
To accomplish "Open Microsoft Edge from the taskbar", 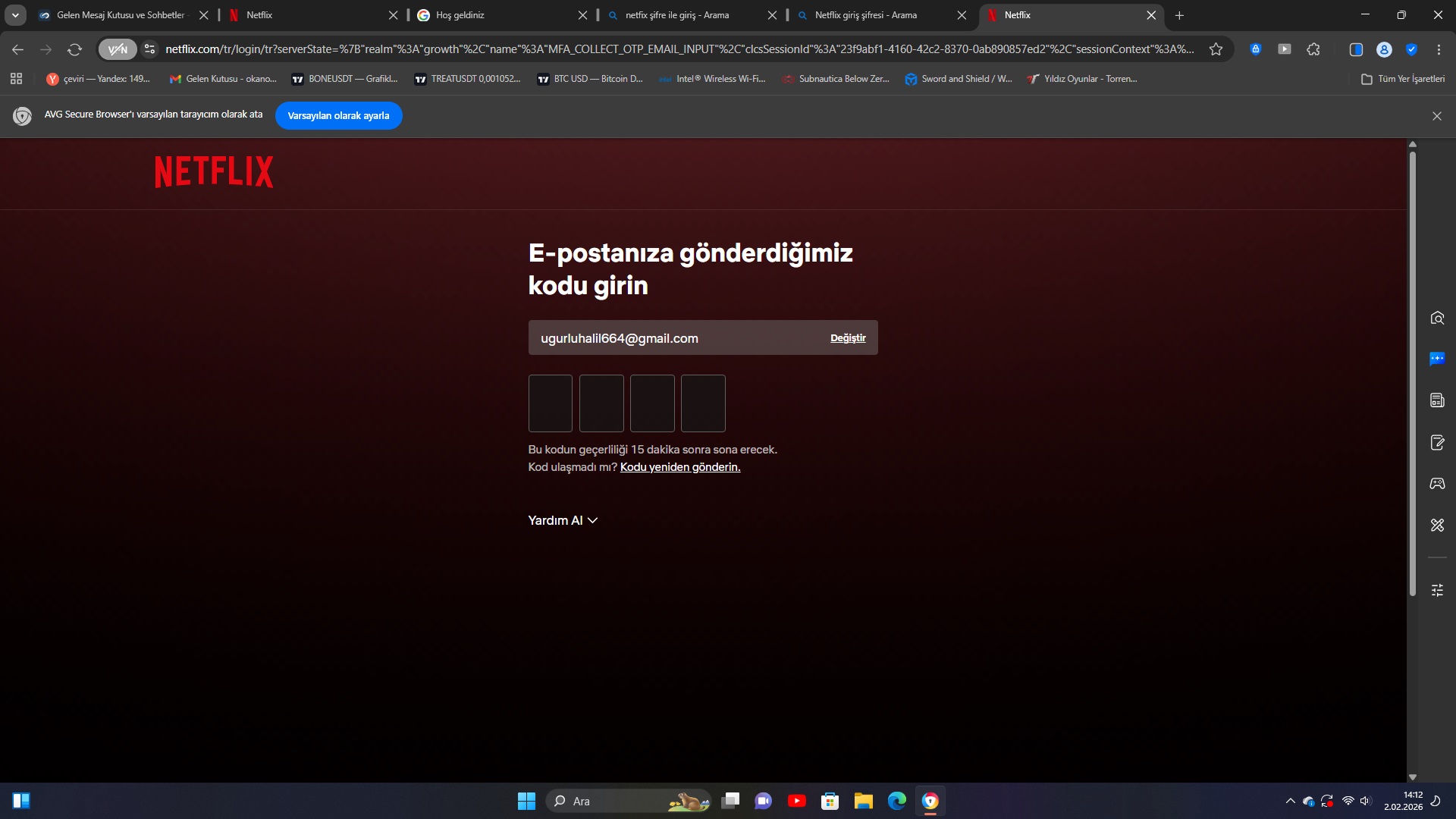I will (896, 801).
